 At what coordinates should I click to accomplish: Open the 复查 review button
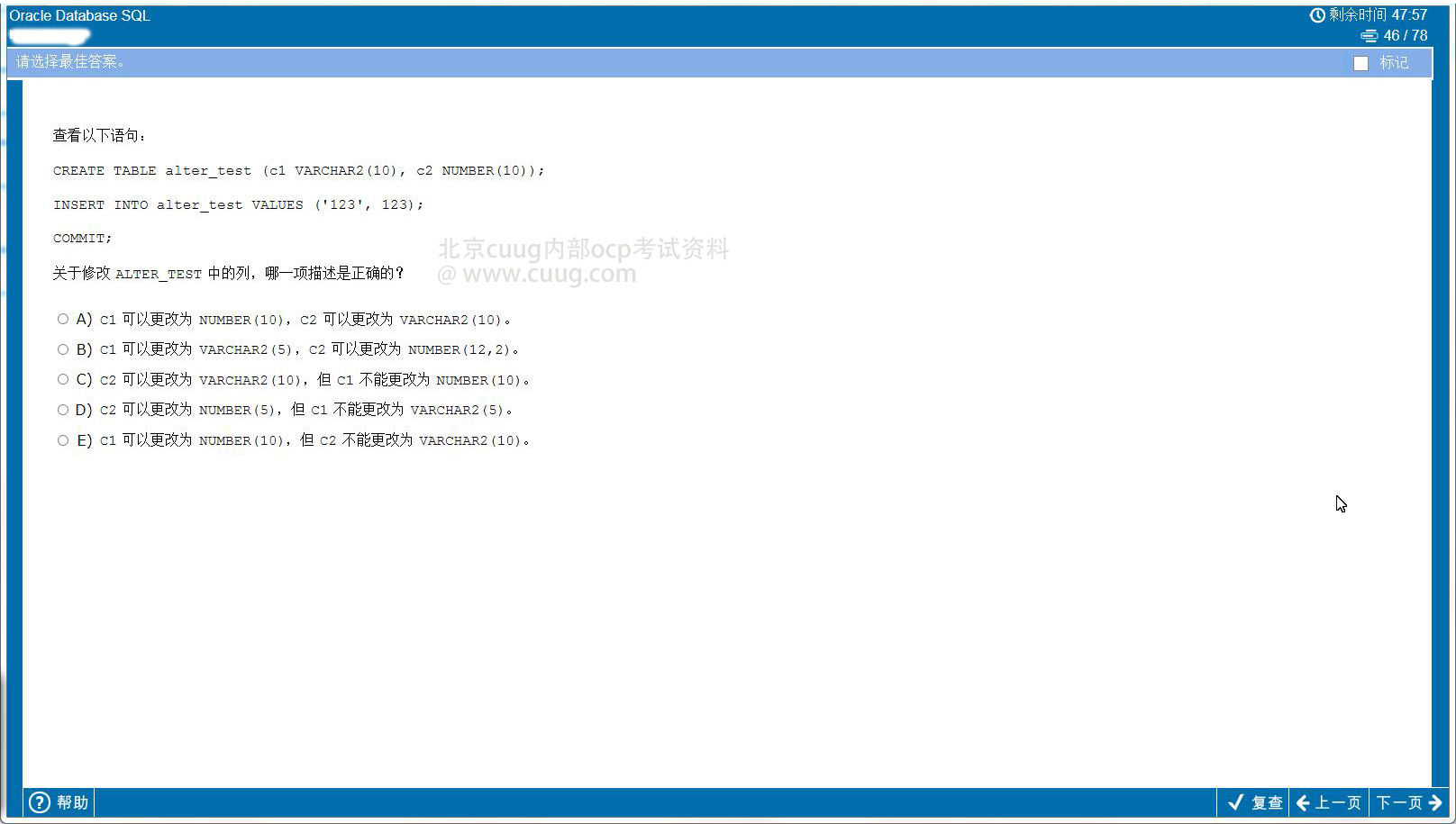click(x=1254, y=802)
